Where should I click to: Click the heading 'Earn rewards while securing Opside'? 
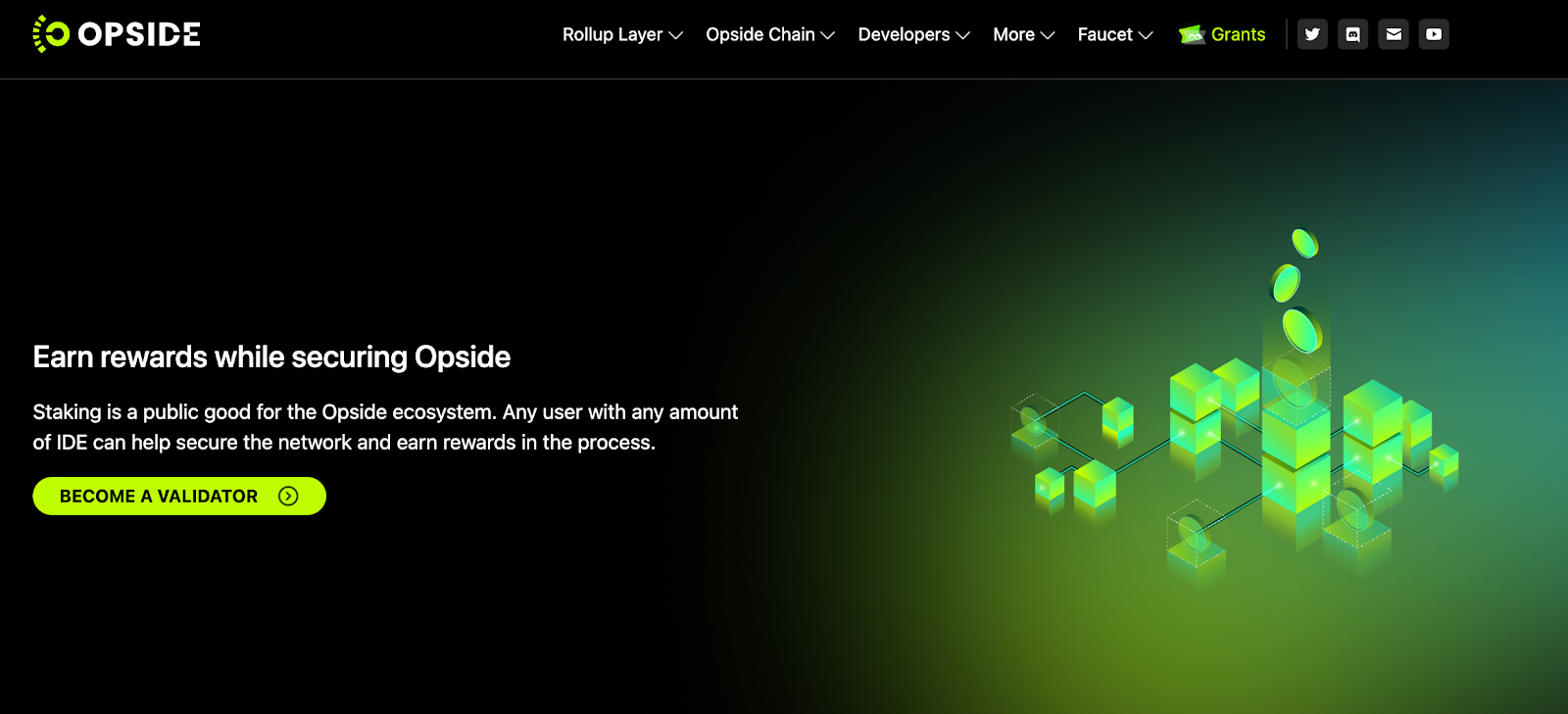tap(271, 357)
